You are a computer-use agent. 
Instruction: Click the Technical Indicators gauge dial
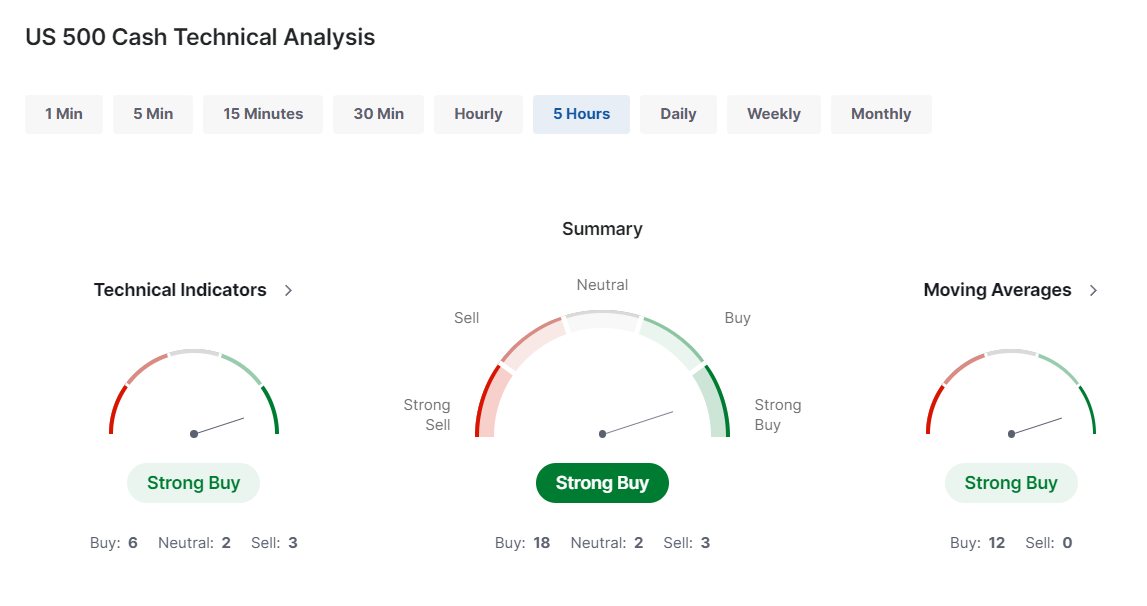coord(194,393)
